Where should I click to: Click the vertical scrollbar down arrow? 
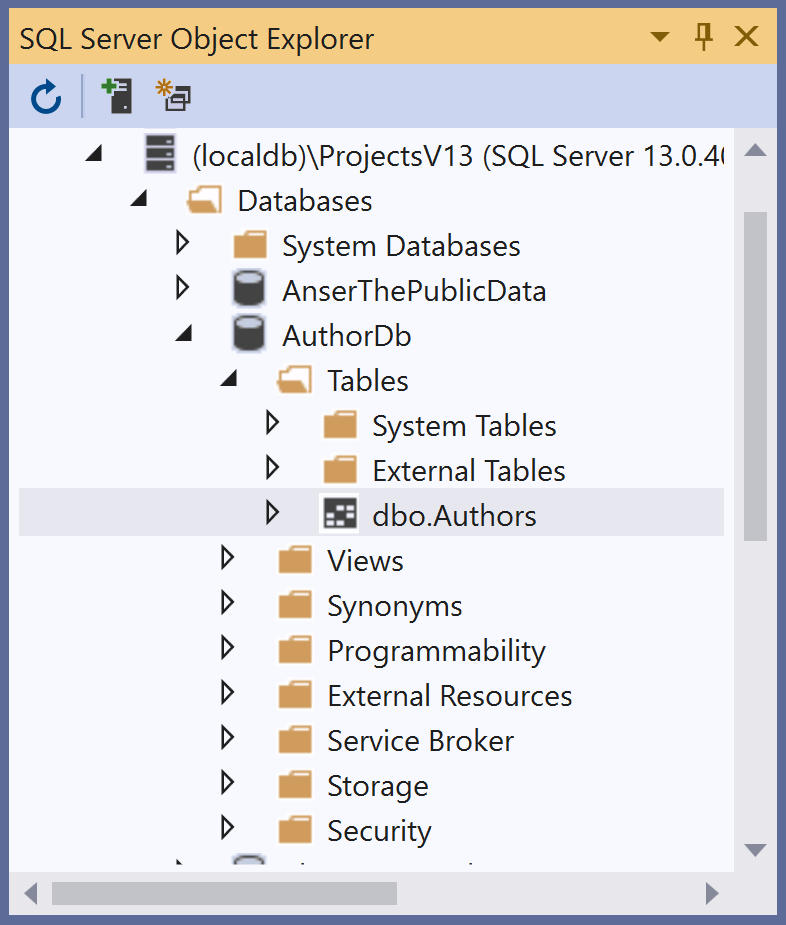pyautogui.click(x=755, y=850)
